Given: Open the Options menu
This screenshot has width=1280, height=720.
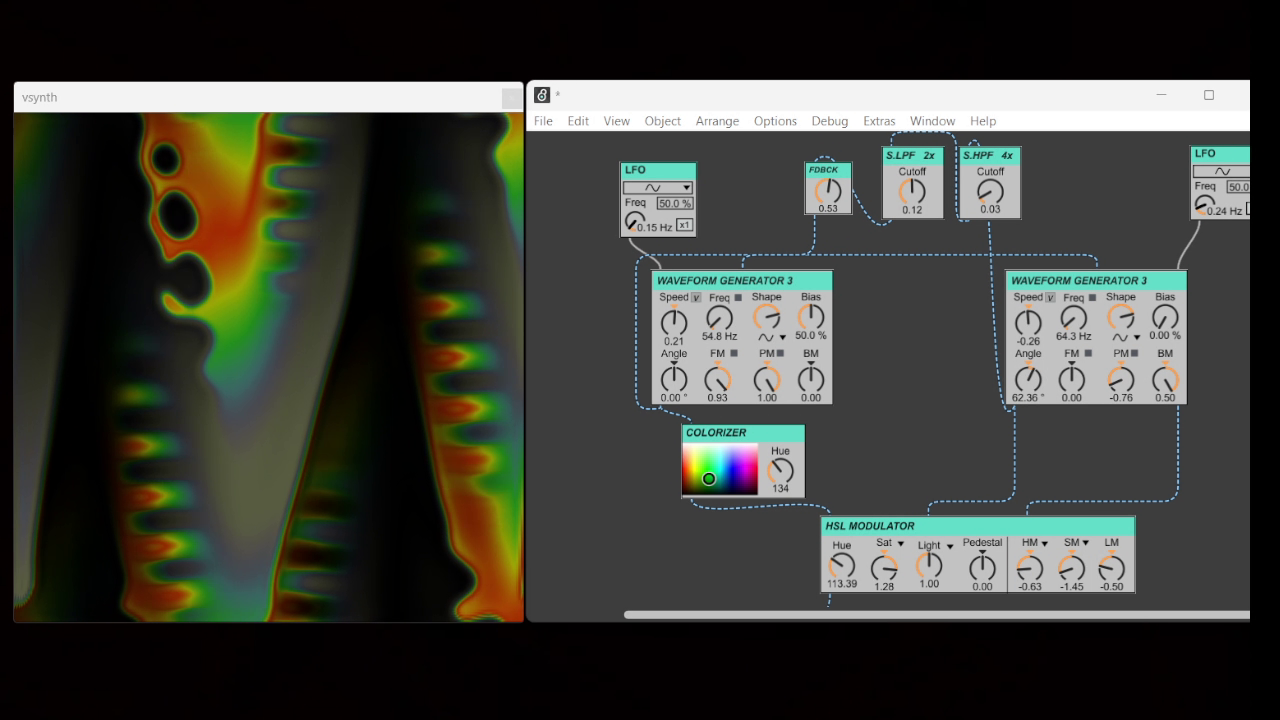Looking at the screenshot, I should pyautogui.click(x=775, y=121).
